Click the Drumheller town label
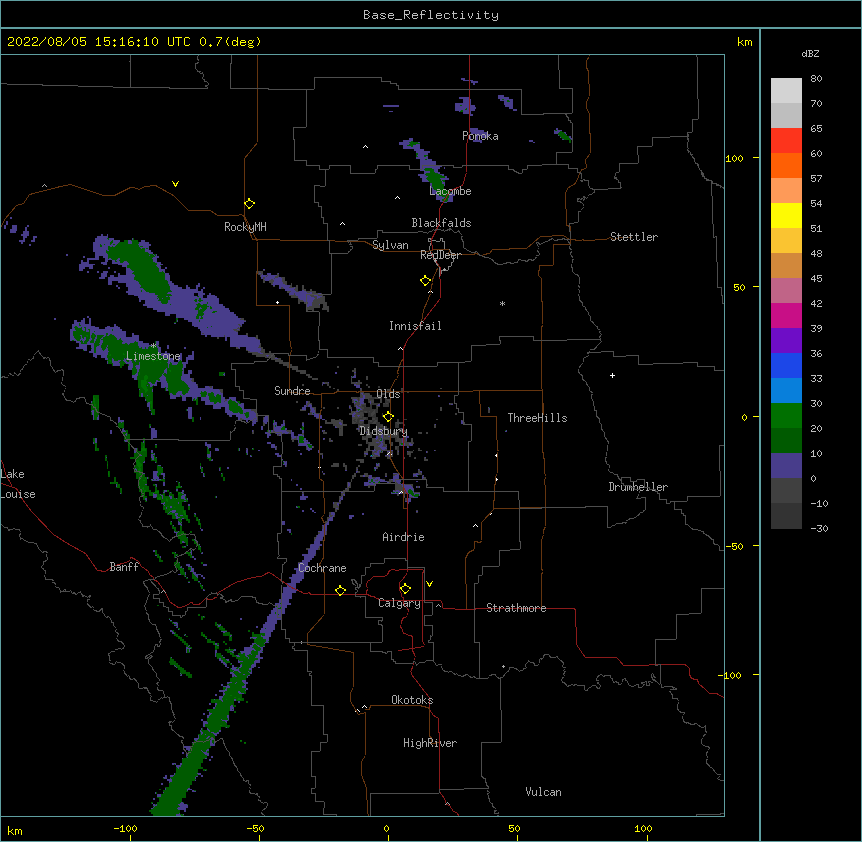Screen dimensions: 862x842 [x=638, y=487]
